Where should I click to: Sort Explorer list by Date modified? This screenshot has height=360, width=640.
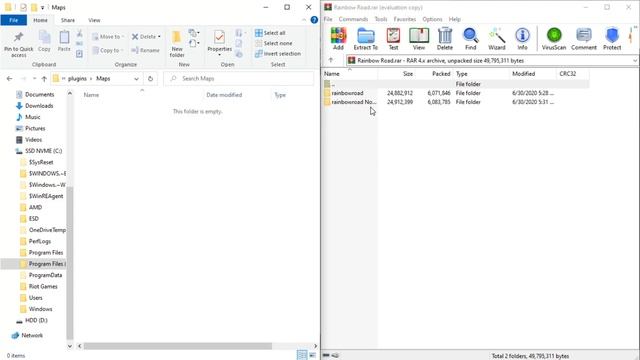(x=224, y=95)
